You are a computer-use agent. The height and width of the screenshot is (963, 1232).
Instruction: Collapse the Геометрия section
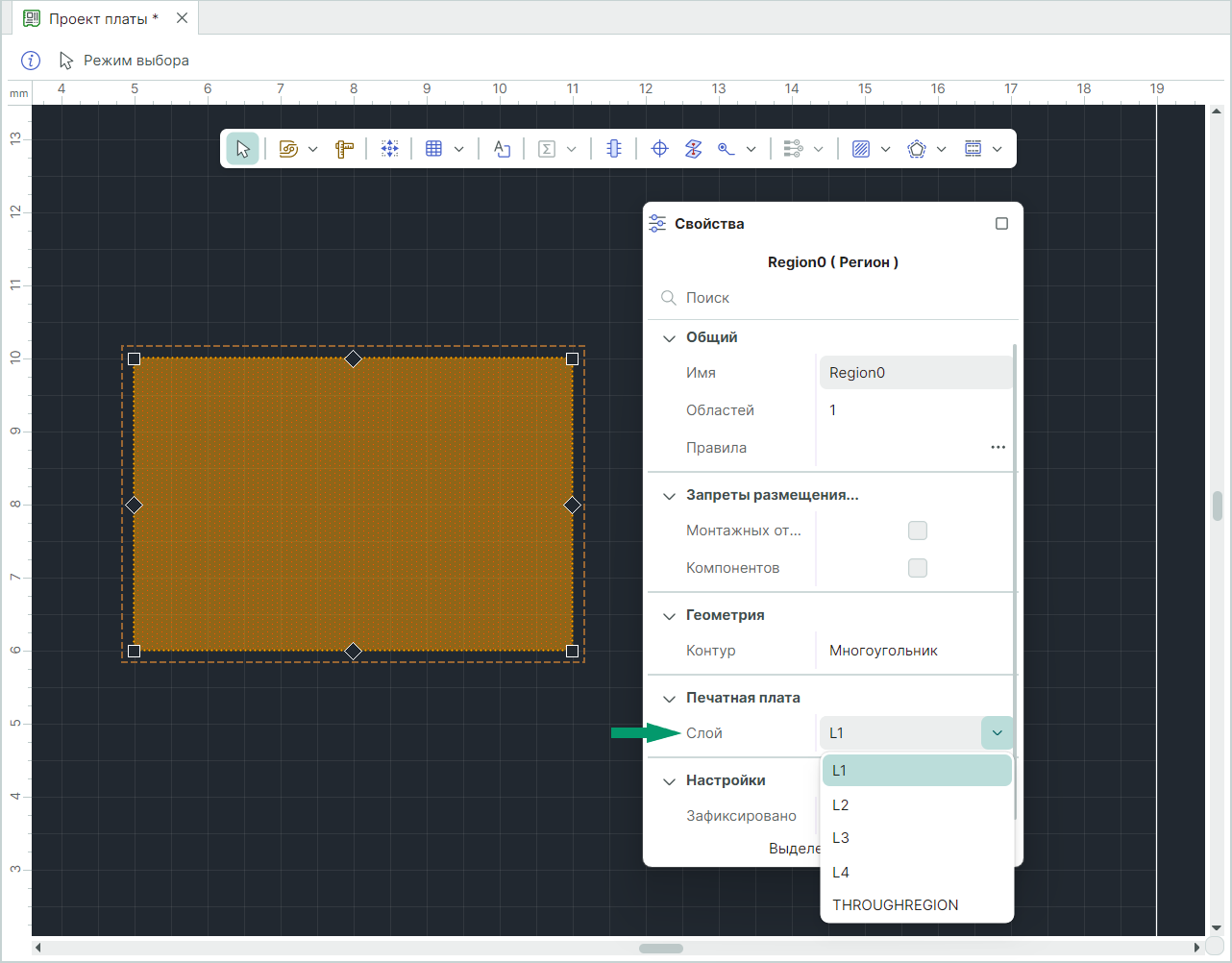tap(670, 616)
